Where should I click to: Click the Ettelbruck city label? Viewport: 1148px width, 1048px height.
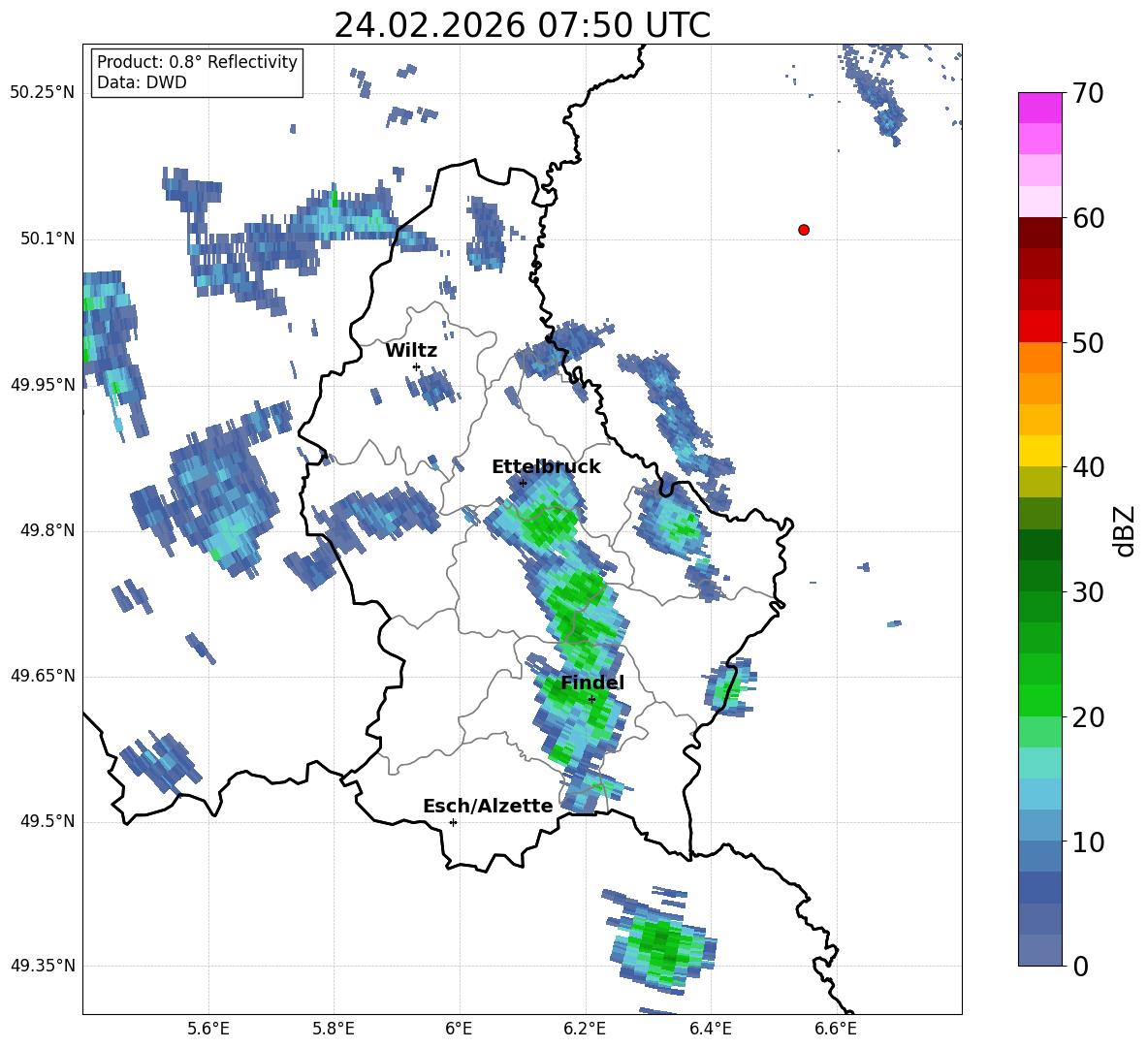pyautogui.click(x=546, y=467)
